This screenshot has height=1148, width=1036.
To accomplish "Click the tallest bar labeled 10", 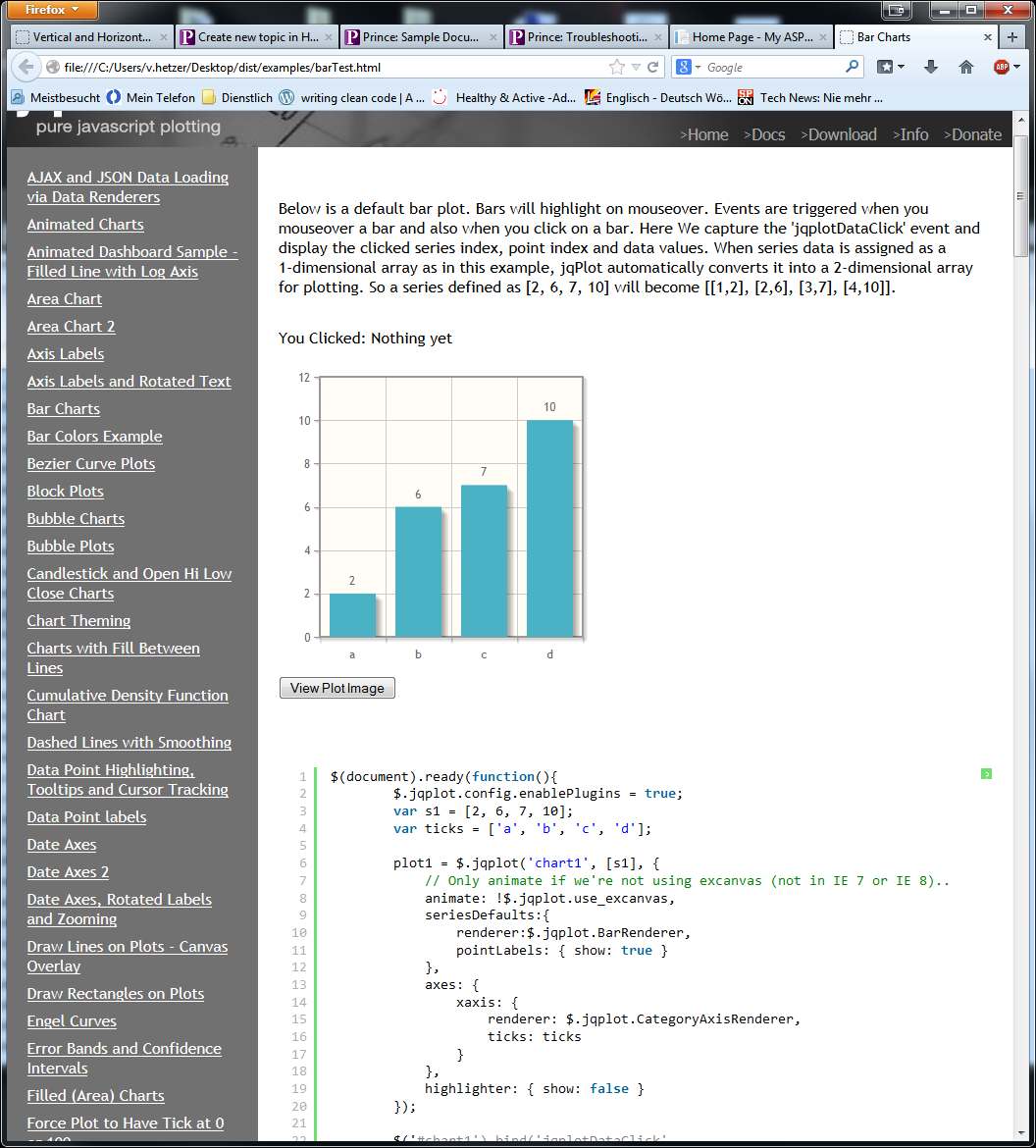I will pos(548,528).
